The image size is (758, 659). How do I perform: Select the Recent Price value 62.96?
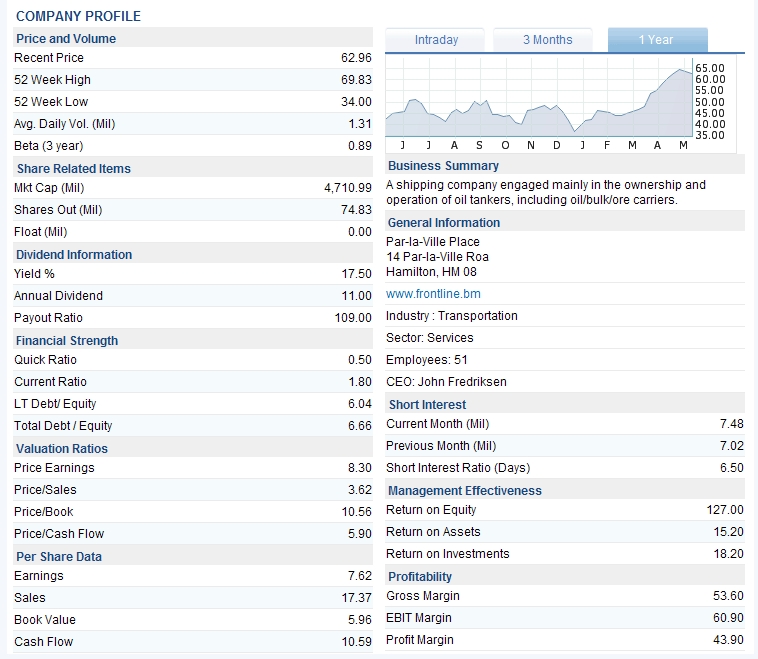(356, 58)
